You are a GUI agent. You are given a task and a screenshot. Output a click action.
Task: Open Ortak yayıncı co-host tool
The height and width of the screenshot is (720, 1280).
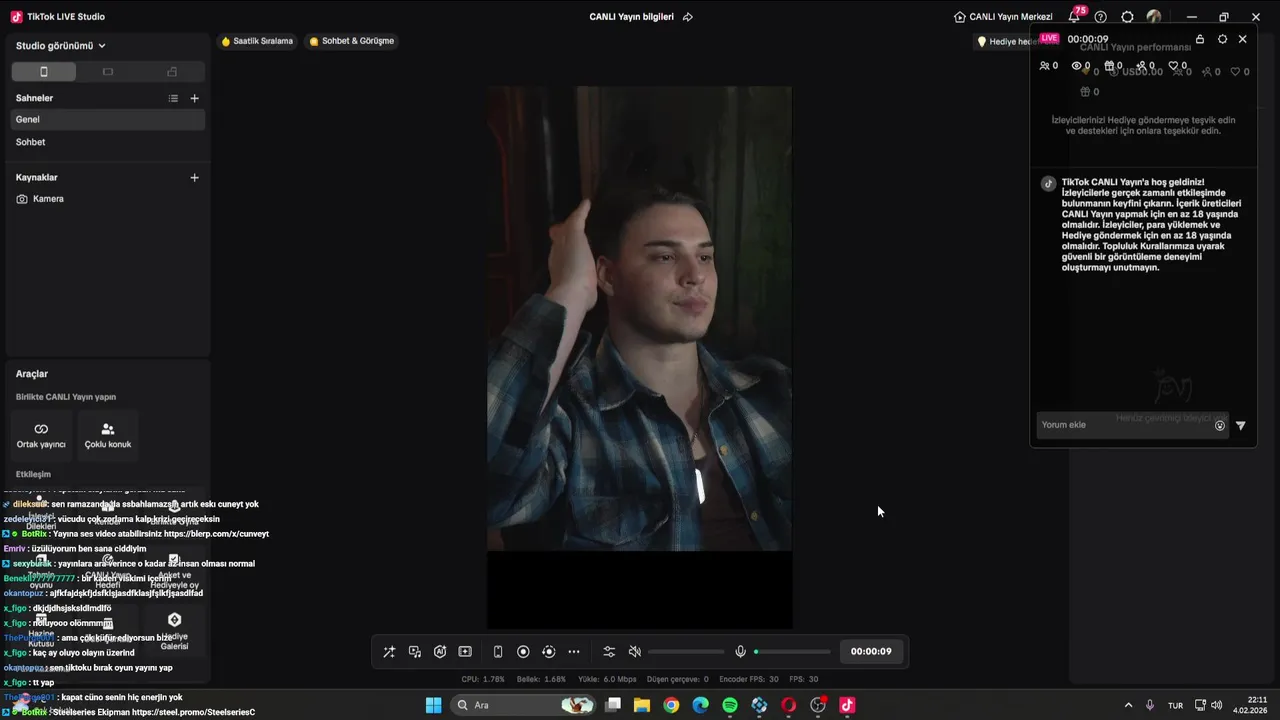pyautogui.click(x=41, y=434)
